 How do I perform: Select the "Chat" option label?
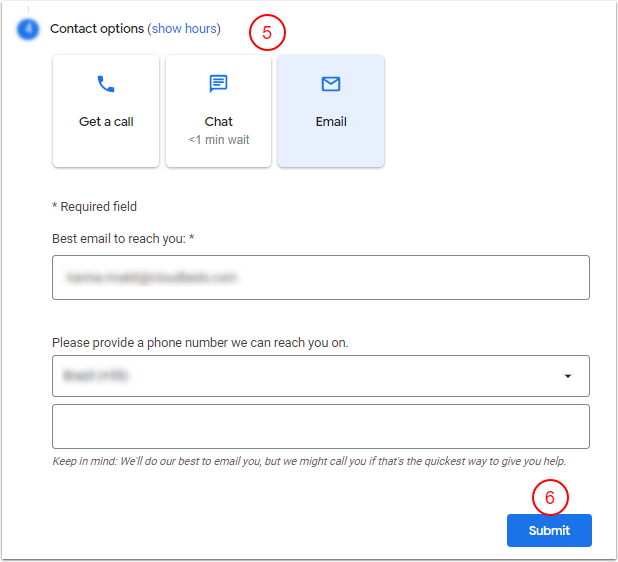[218, 122]
